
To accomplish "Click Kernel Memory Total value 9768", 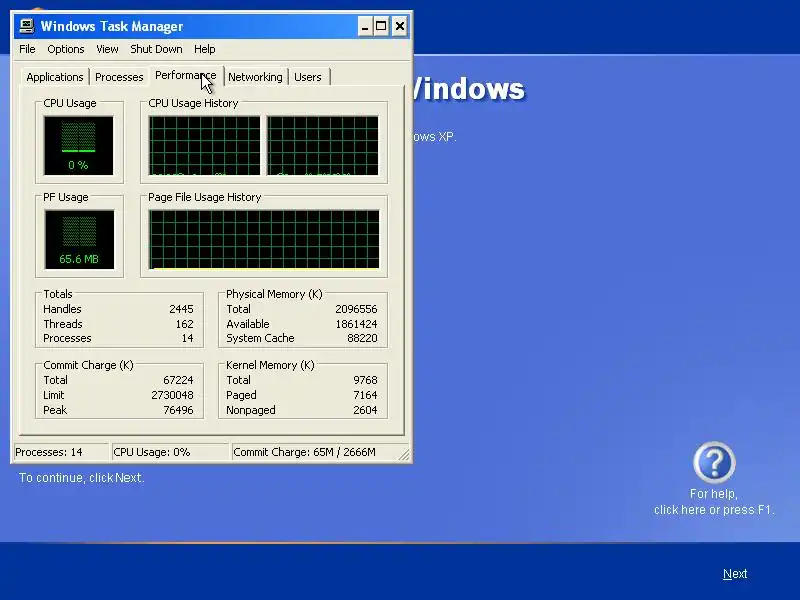I will [x=365, y=380].
